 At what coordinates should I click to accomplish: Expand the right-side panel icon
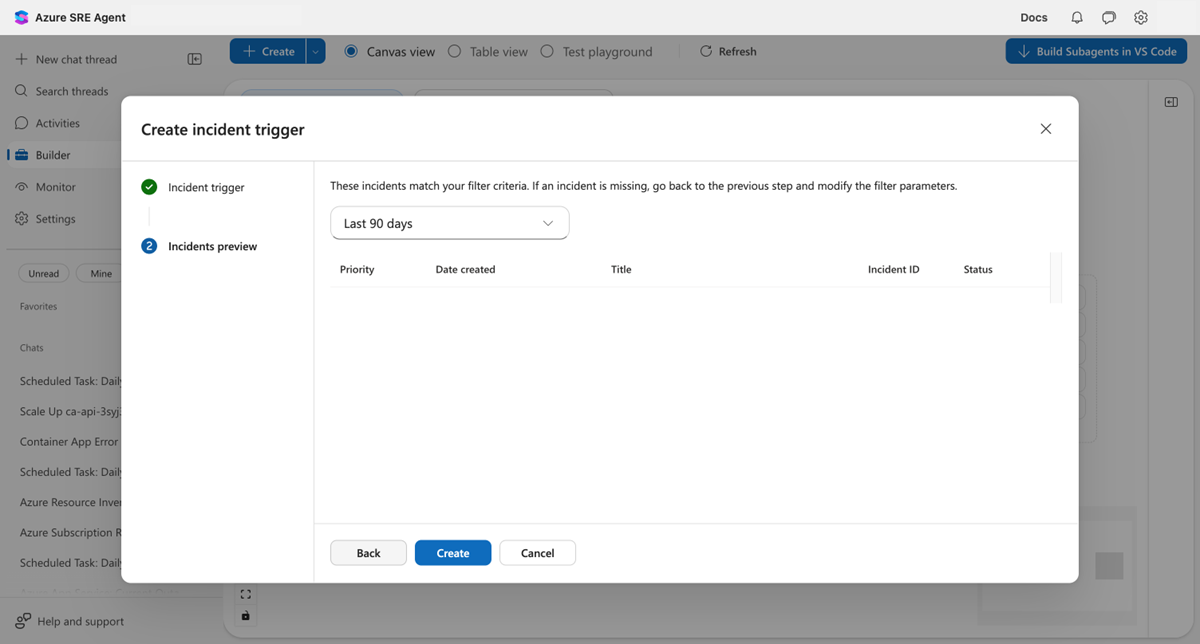click(1170, 101)
